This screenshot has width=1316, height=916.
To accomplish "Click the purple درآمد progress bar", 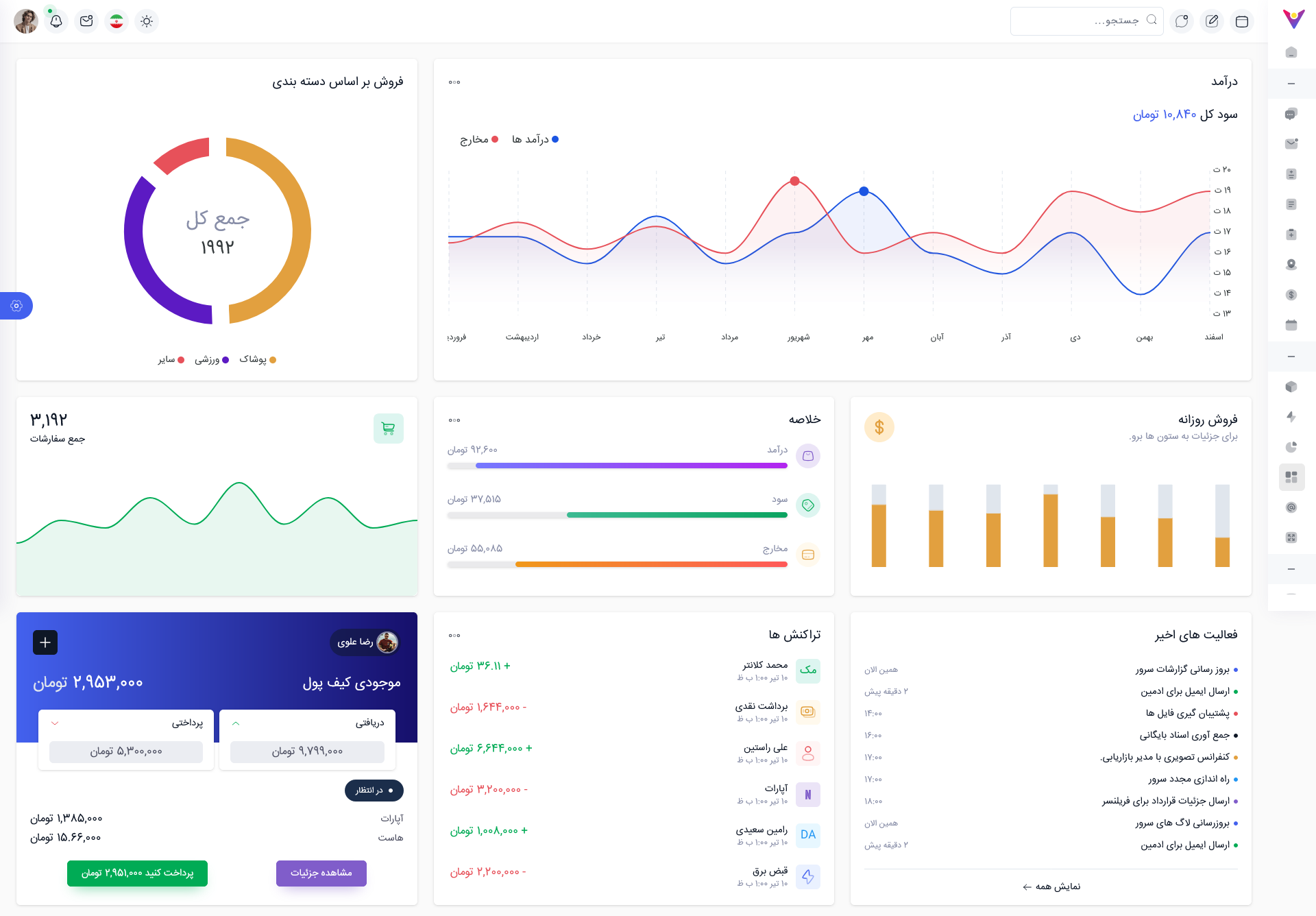I will (631, 466).
